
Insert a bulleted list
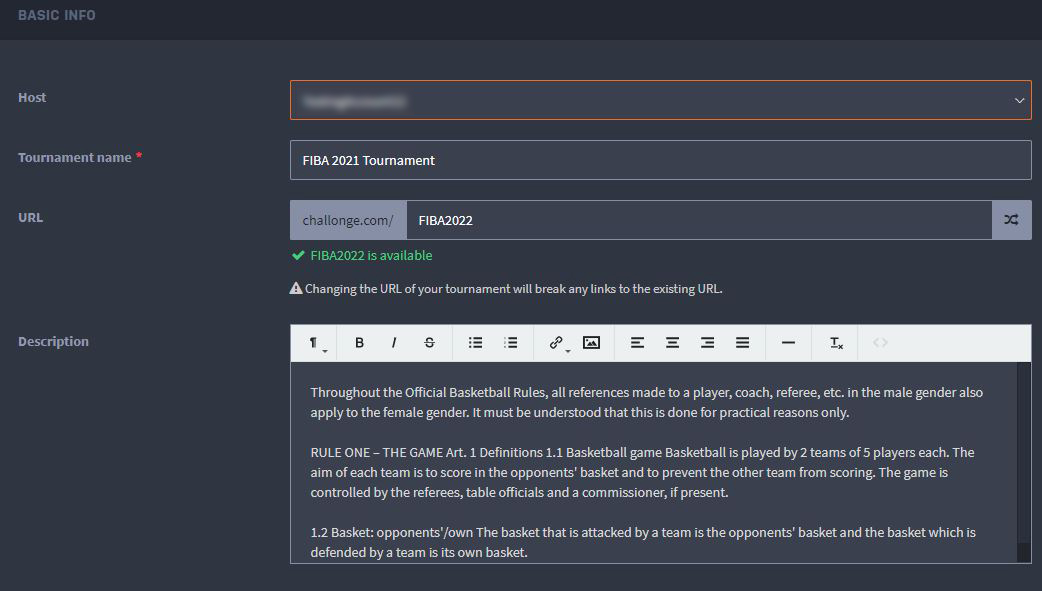click(475, 342)
